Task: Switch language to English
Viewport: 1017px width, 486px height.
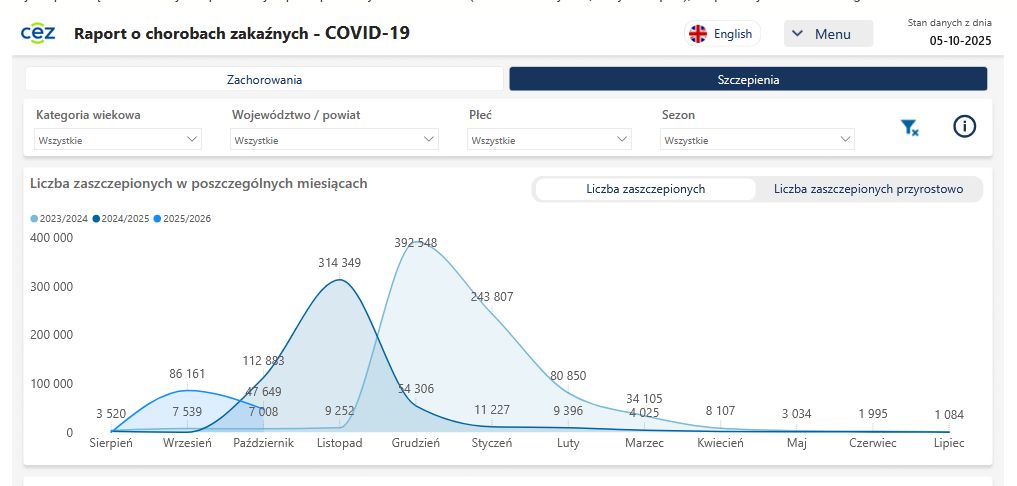Action: (x=723, y=34)
